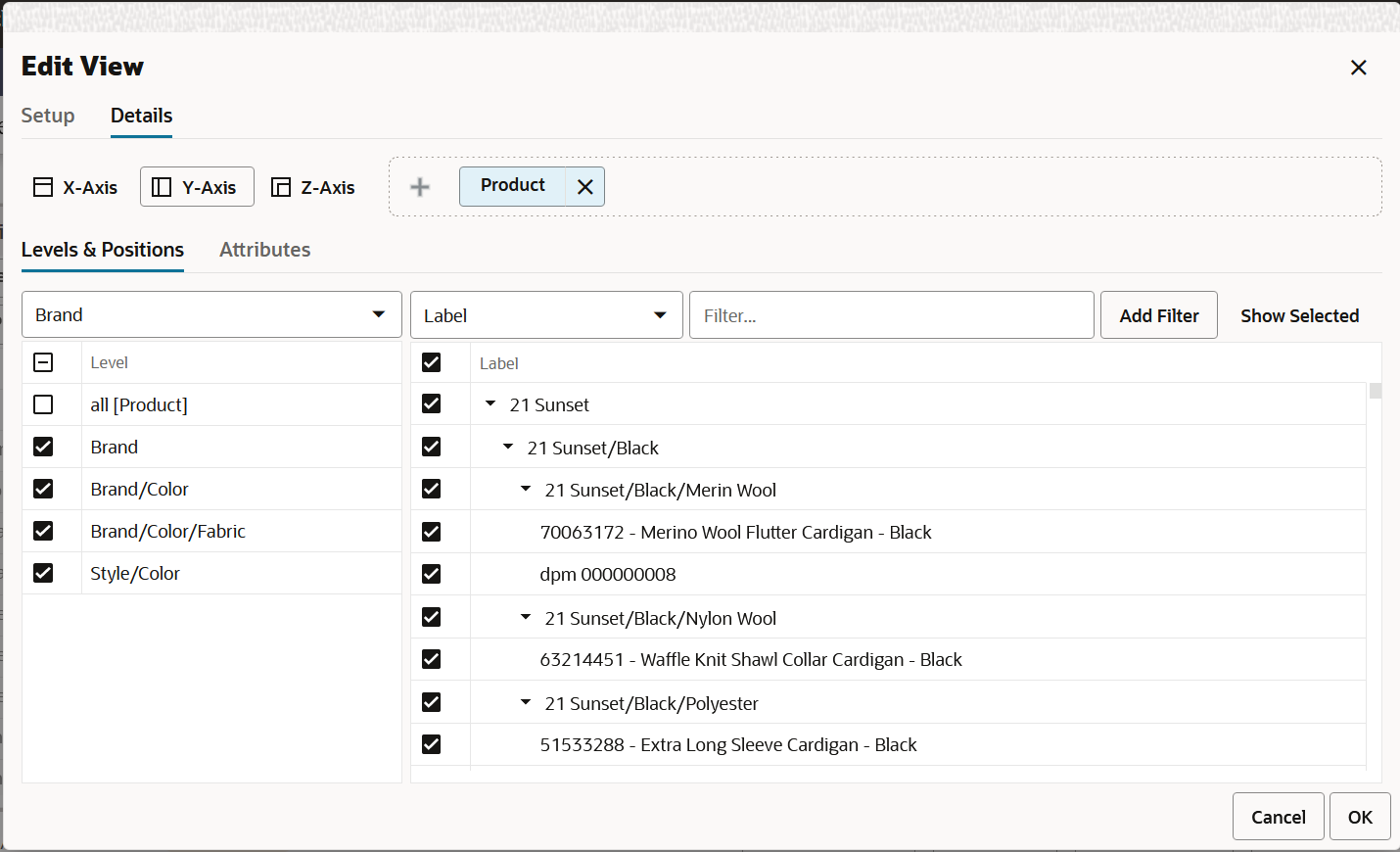Collapse the 21 Sunset tree node

pos(490,403)
